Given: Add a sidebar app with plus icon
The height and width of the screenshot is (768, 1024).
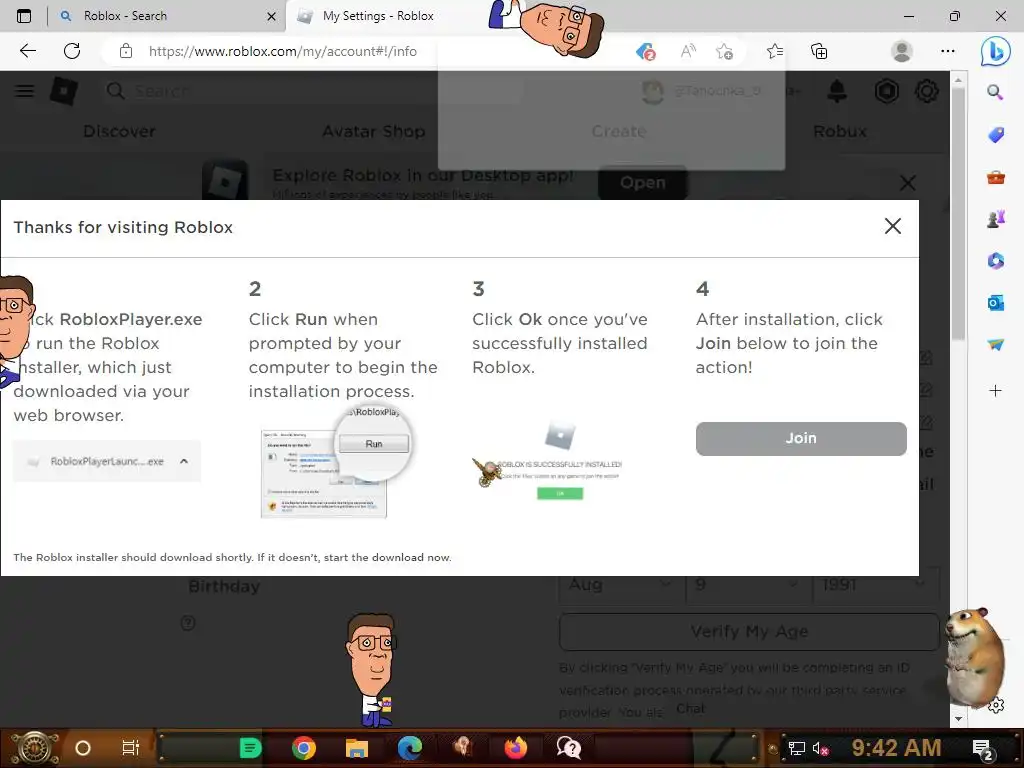Looking at the screenshot, I should 995,391.
